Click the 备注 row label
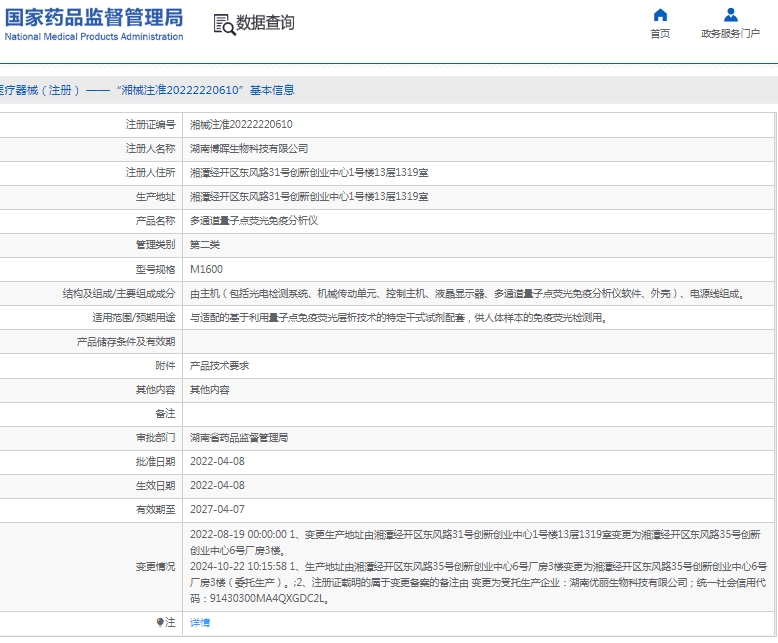Viewport: 778px width, 643px height. [x=165, y=414]
